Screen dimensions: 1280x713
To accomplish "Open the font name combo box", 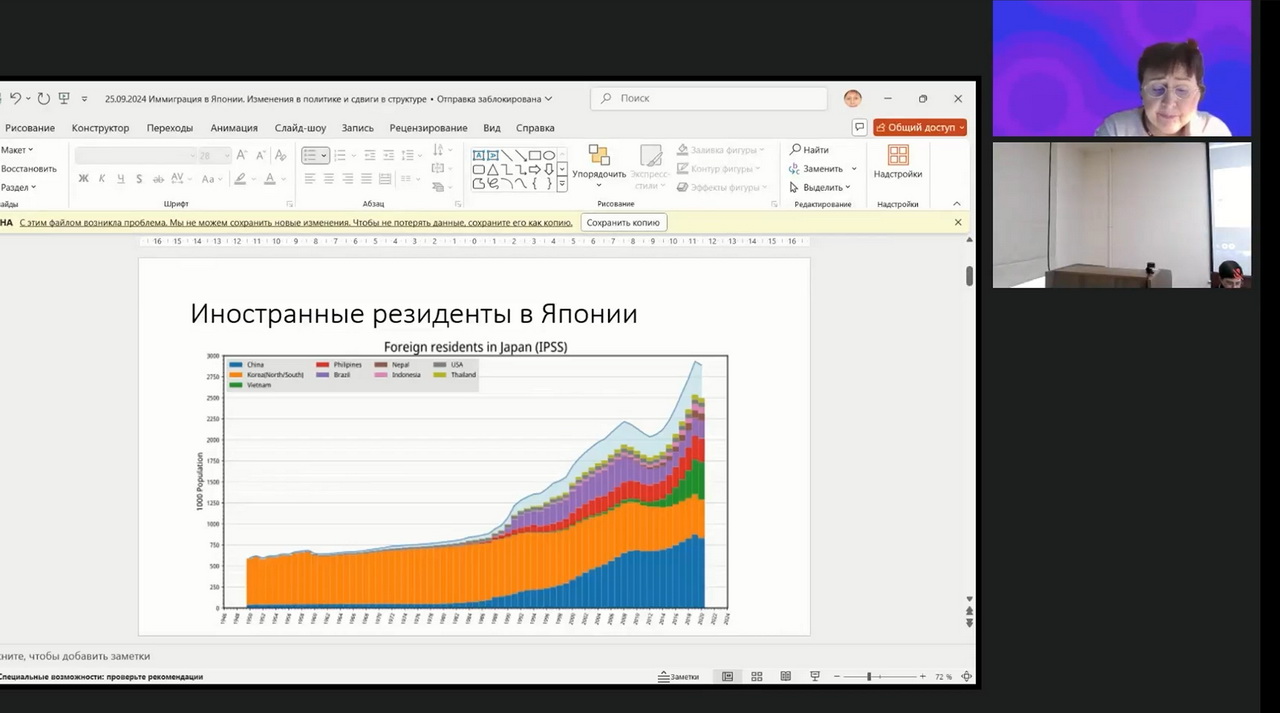I will pos(135,155).
